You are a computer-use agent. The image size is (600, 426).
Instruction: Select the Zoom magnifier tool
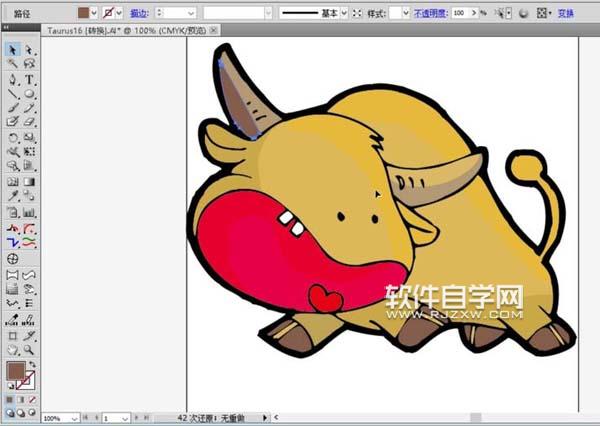pyautogui.click(x=29, y=350)
